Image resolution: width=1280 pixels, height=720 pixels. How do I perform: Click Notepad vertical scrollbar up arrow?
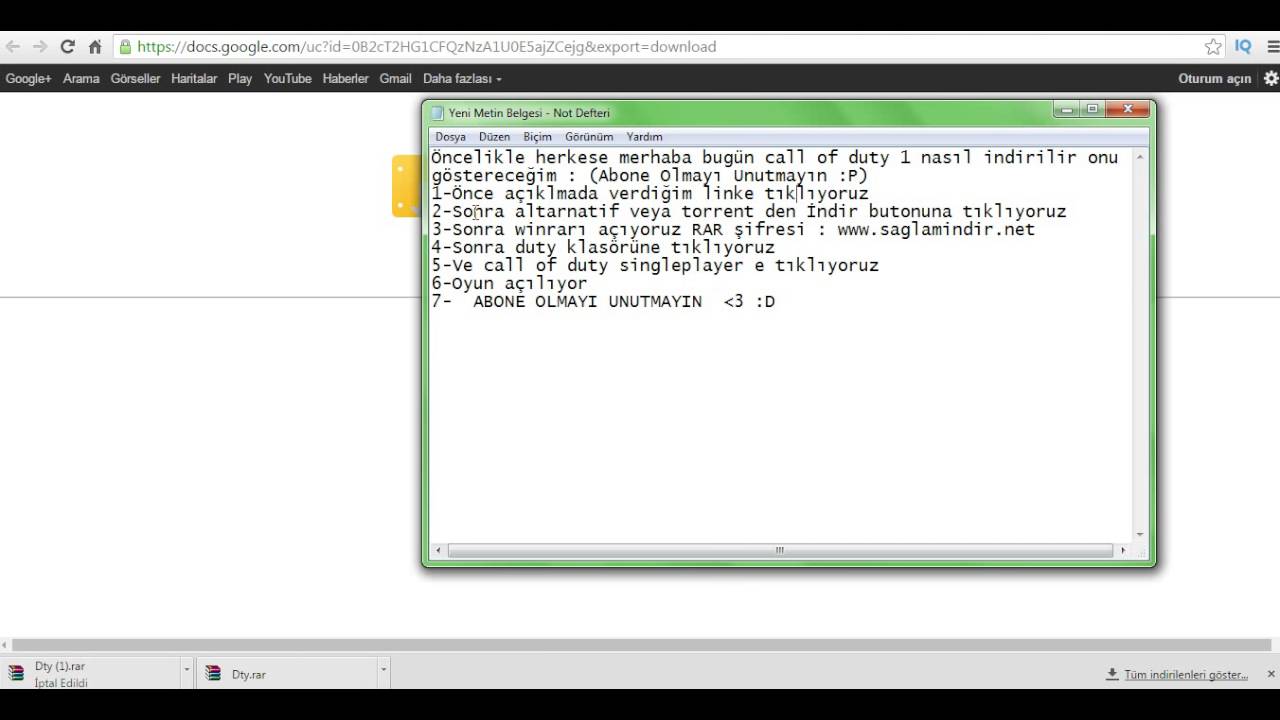(1140, 157)
